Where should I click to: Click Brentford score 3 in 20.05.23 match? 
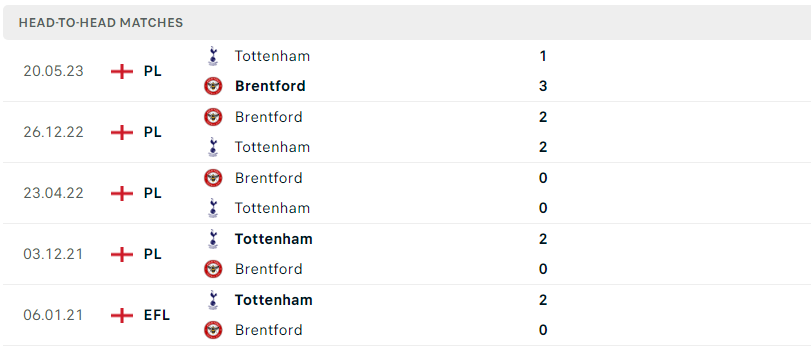[543, 86]
